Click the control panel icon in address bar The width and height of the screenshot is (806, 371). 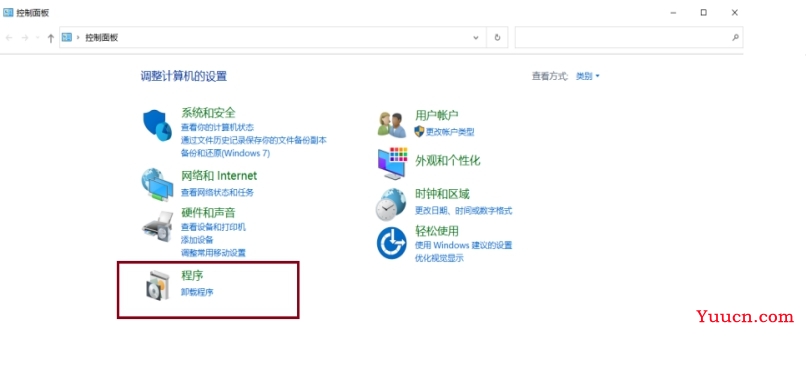(67, 37)
